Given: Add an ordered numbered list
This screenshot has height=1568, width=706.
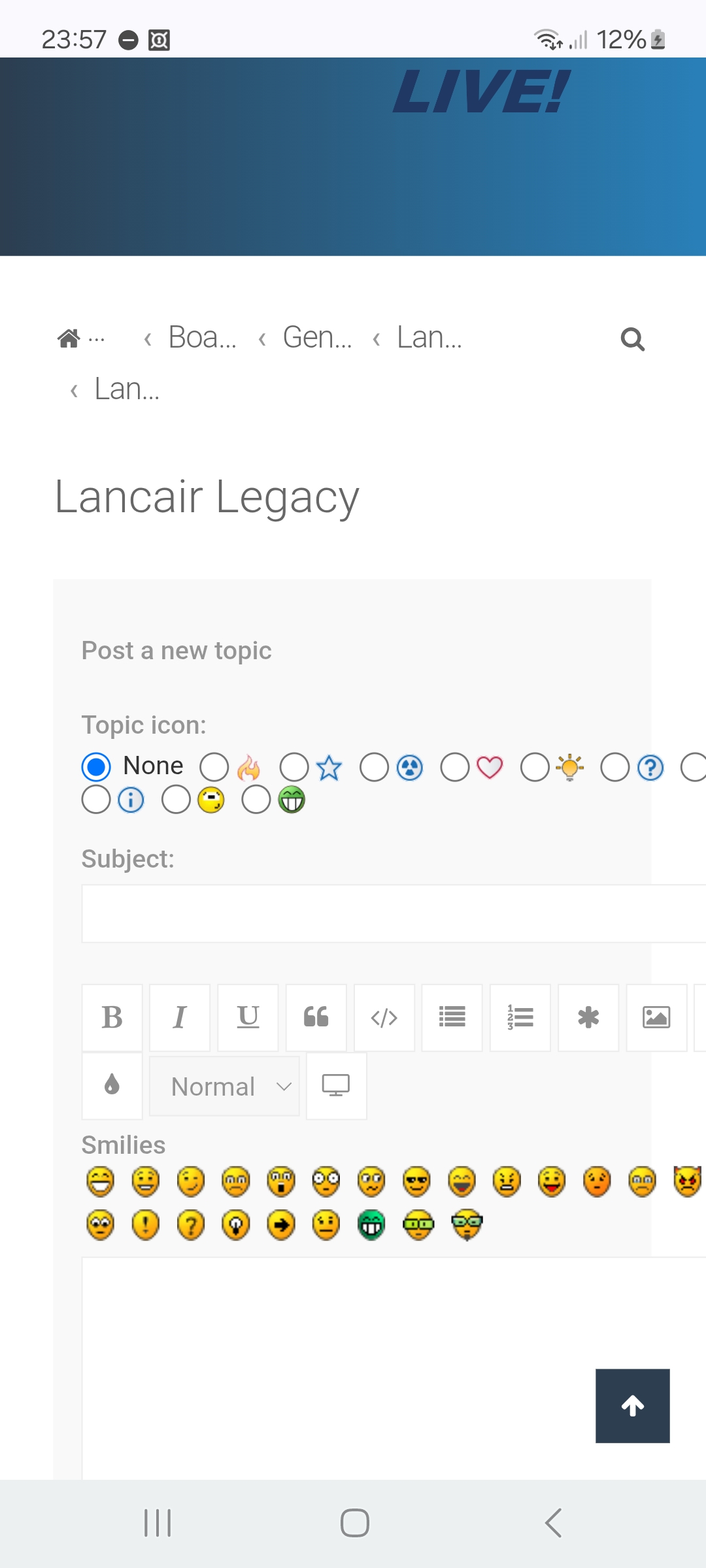Looking at the screenshot, I should tap(520, 1017).
